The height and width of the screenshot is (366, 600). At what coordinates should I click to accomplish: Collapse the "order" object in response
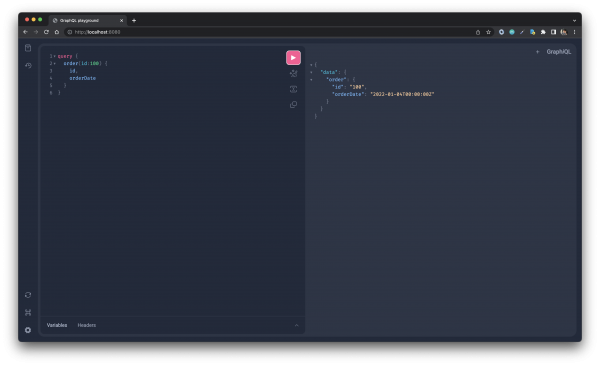pos(311,80)
